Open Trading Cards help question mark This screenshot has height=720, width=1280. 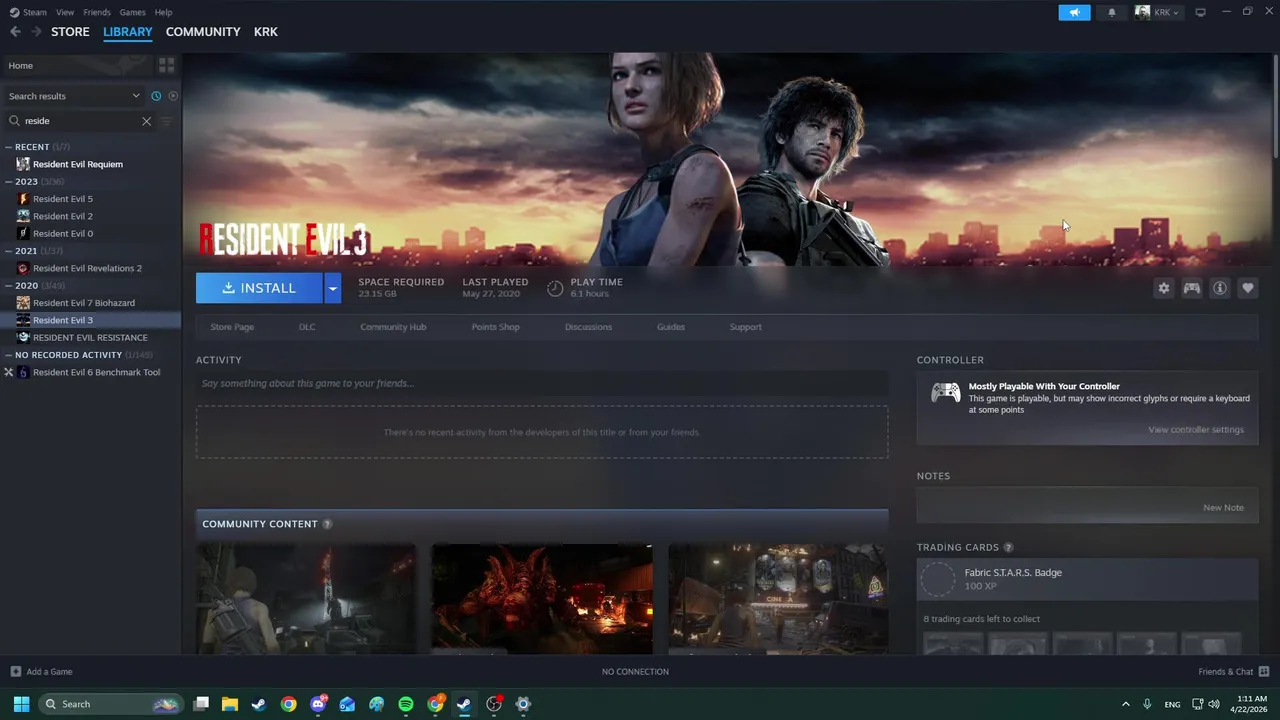pyautogui.click(x=1008, y=548)
